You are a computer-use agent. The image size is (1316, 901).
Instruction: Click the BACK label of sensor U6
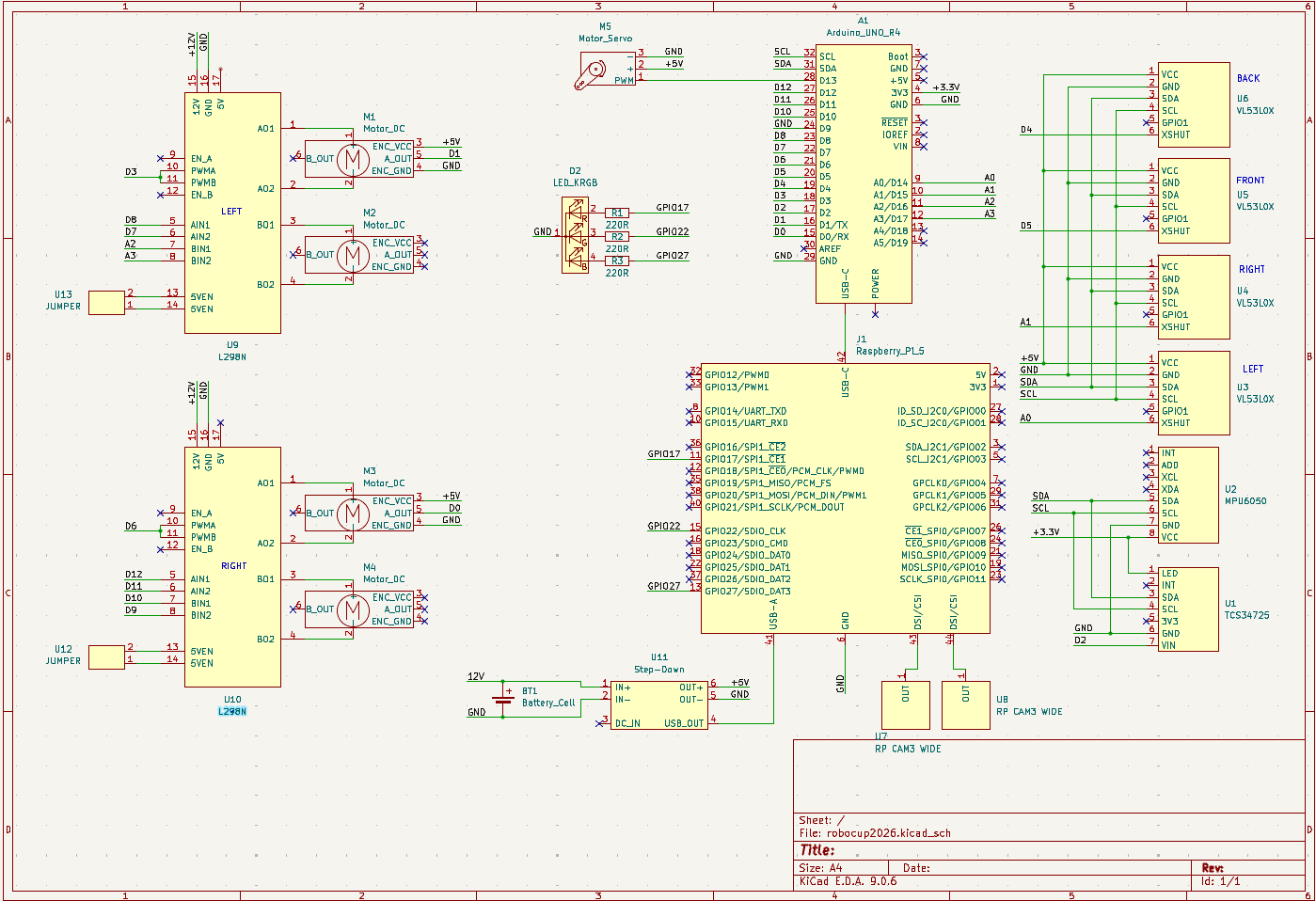coord(1248,79)
